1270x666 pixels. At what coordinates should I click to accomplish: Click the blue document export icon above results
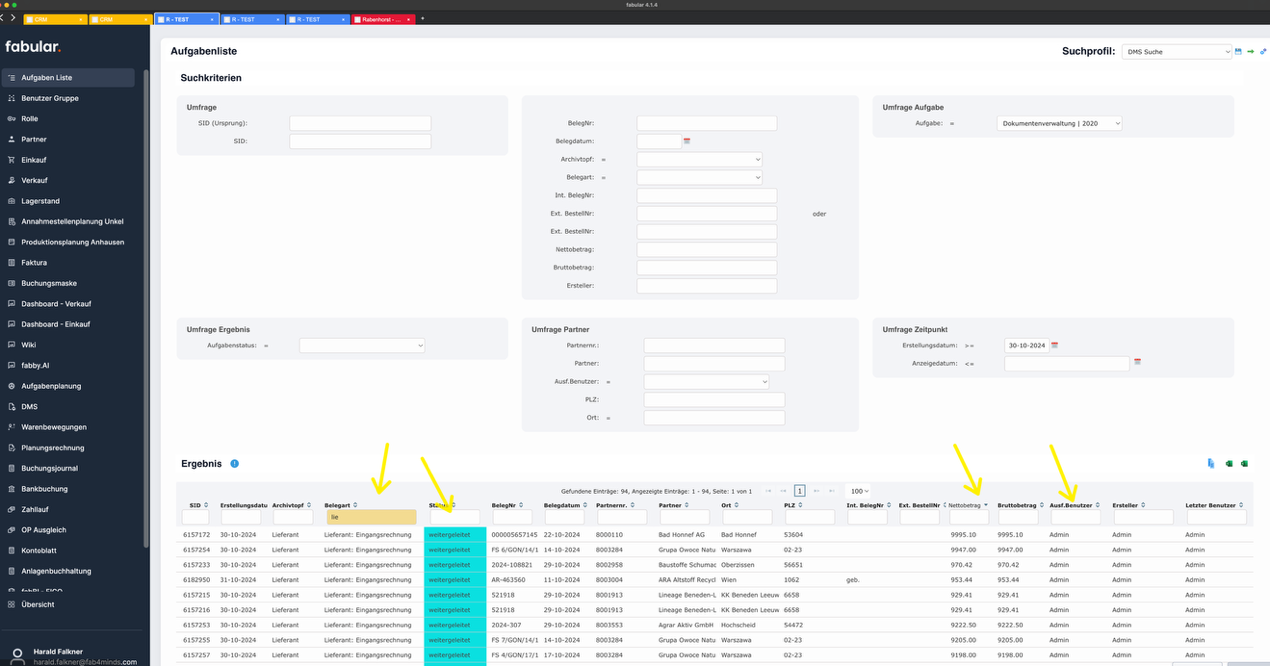(1211, 464)
